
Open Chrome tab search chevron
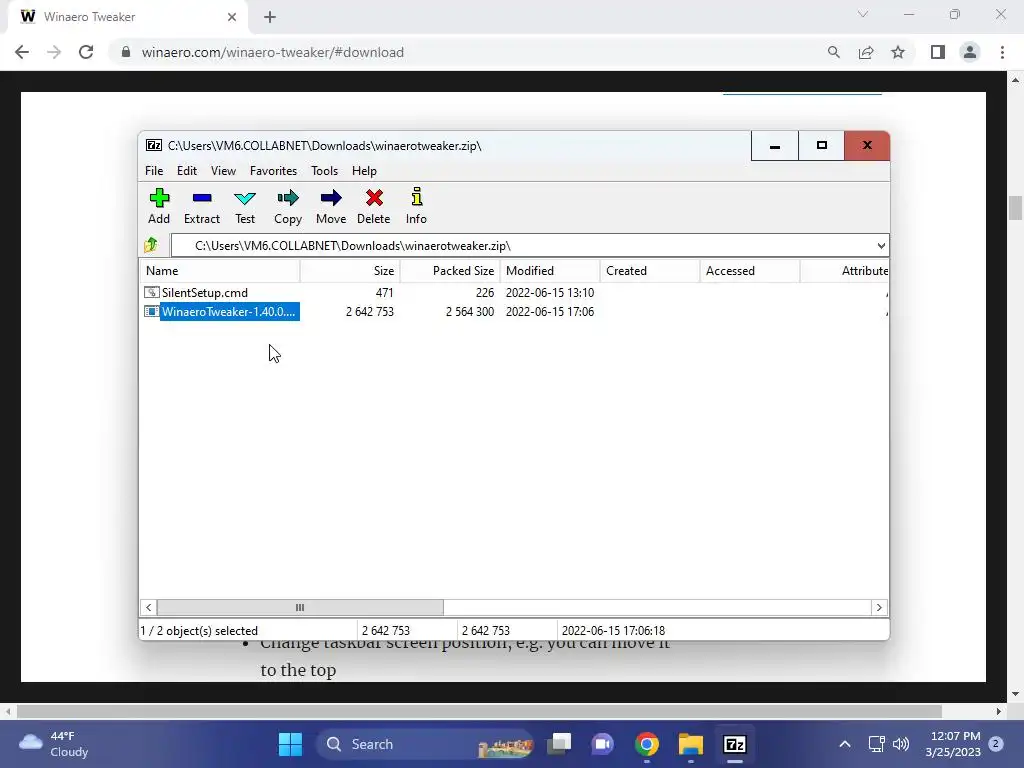pyautogui.click(x=863, y=14)
